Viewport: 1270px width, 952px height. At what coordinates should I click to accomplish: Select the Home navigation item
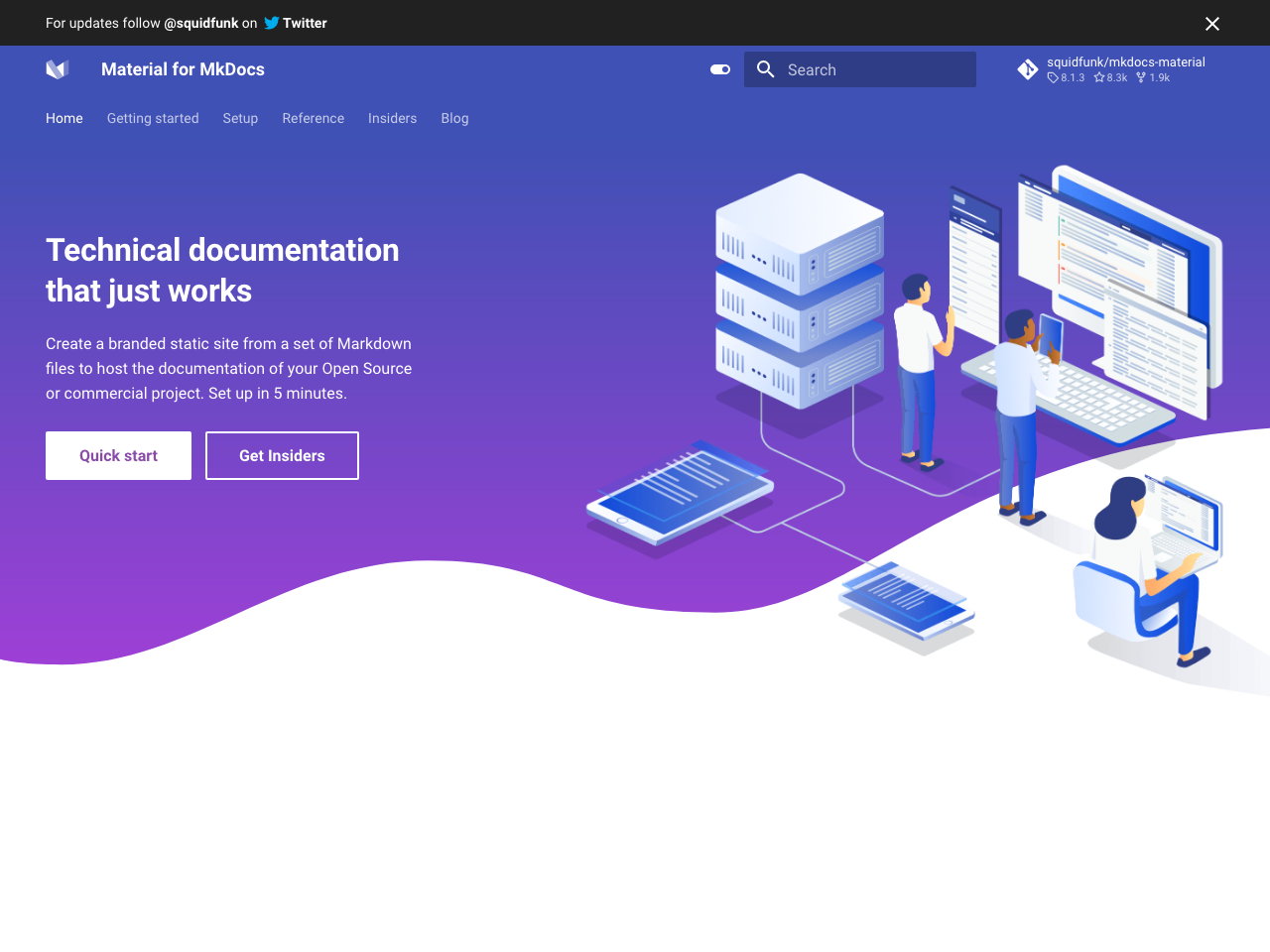tap(63, 118)
